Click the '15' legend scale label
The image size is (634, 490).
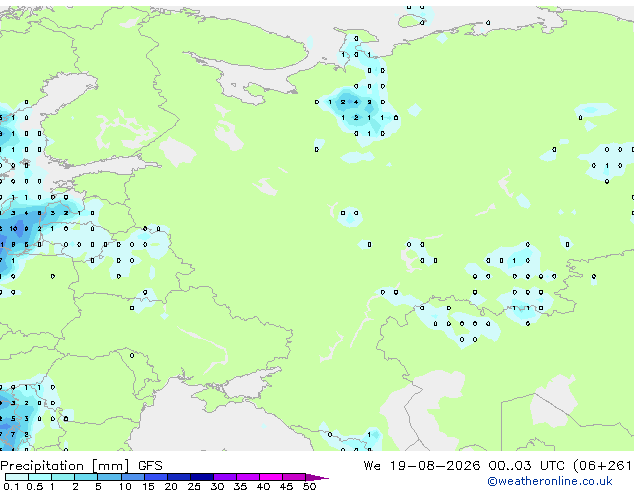coord(148,486)
